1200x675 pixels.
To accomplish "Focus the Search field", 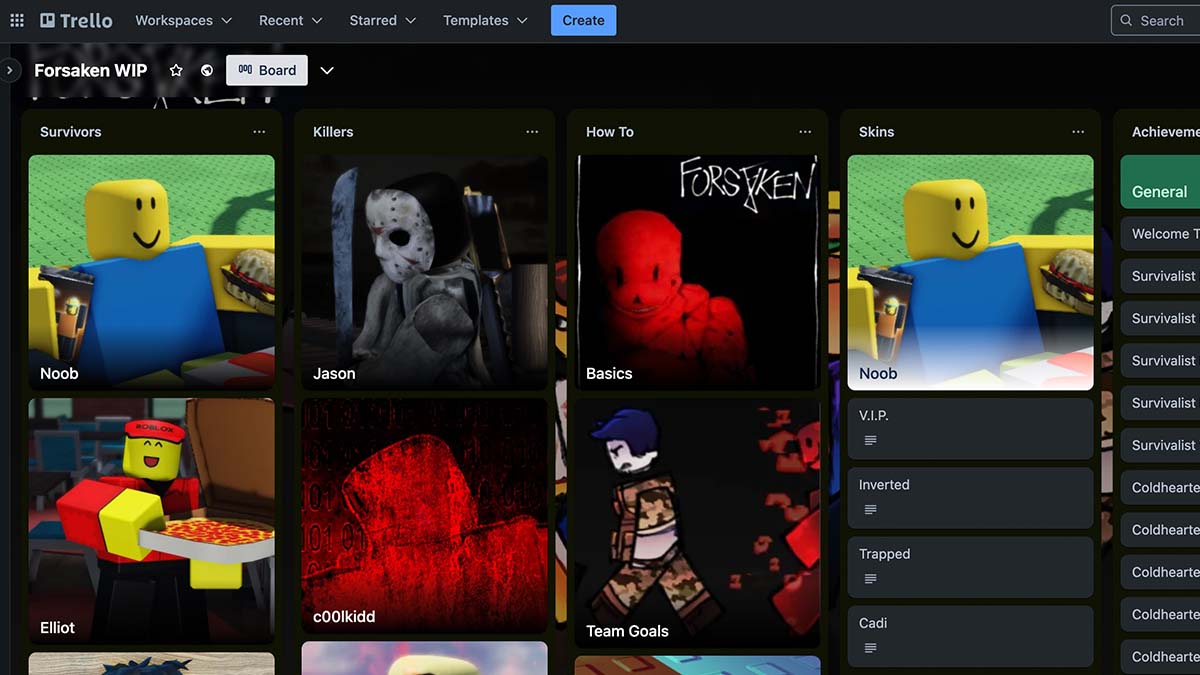I will pyautogui.click(x=1156, y=20).
